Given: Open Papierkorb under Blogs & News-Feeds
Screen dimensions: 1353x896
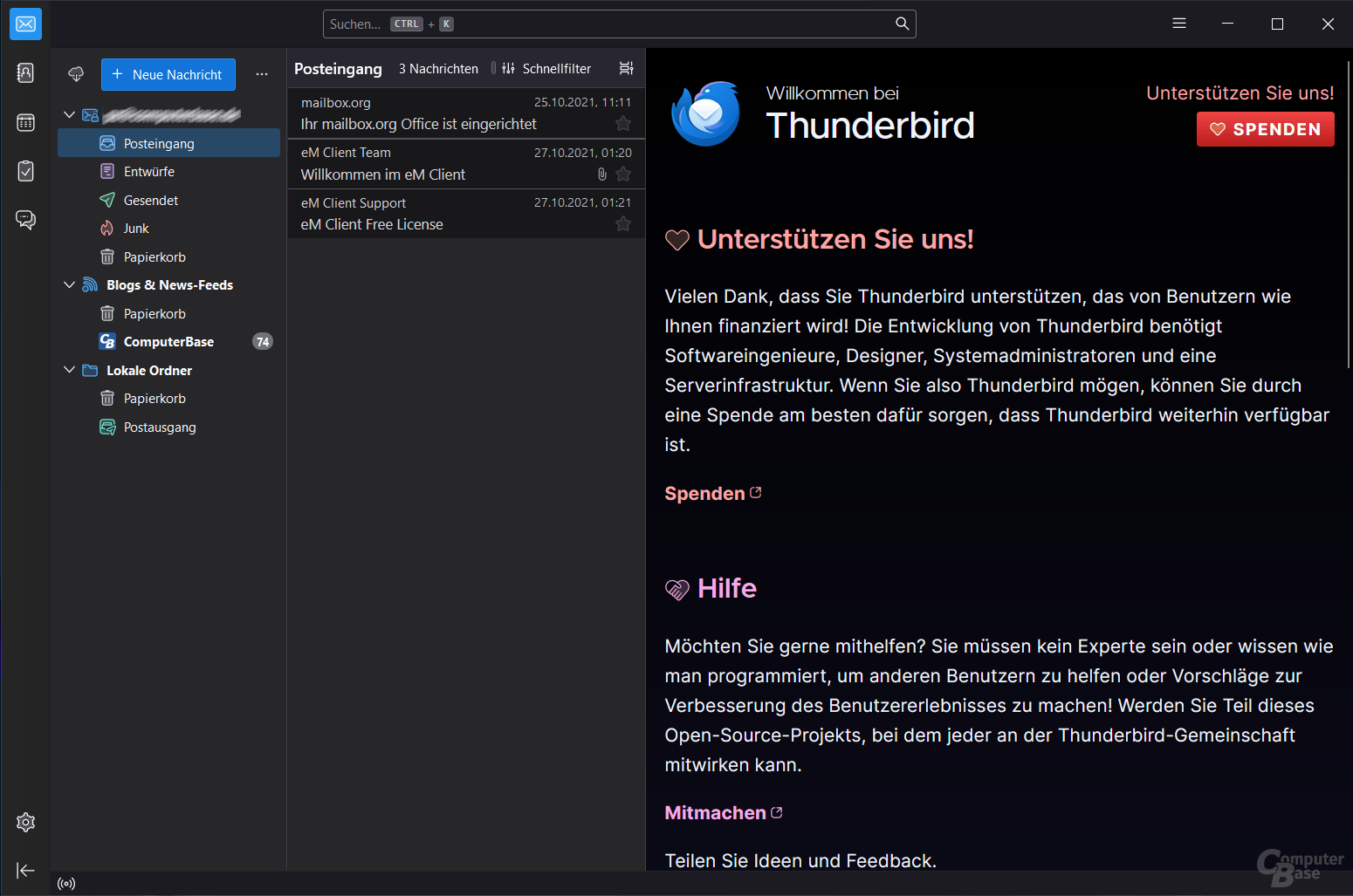Looking at the screenshot, I should click(168, 313).
